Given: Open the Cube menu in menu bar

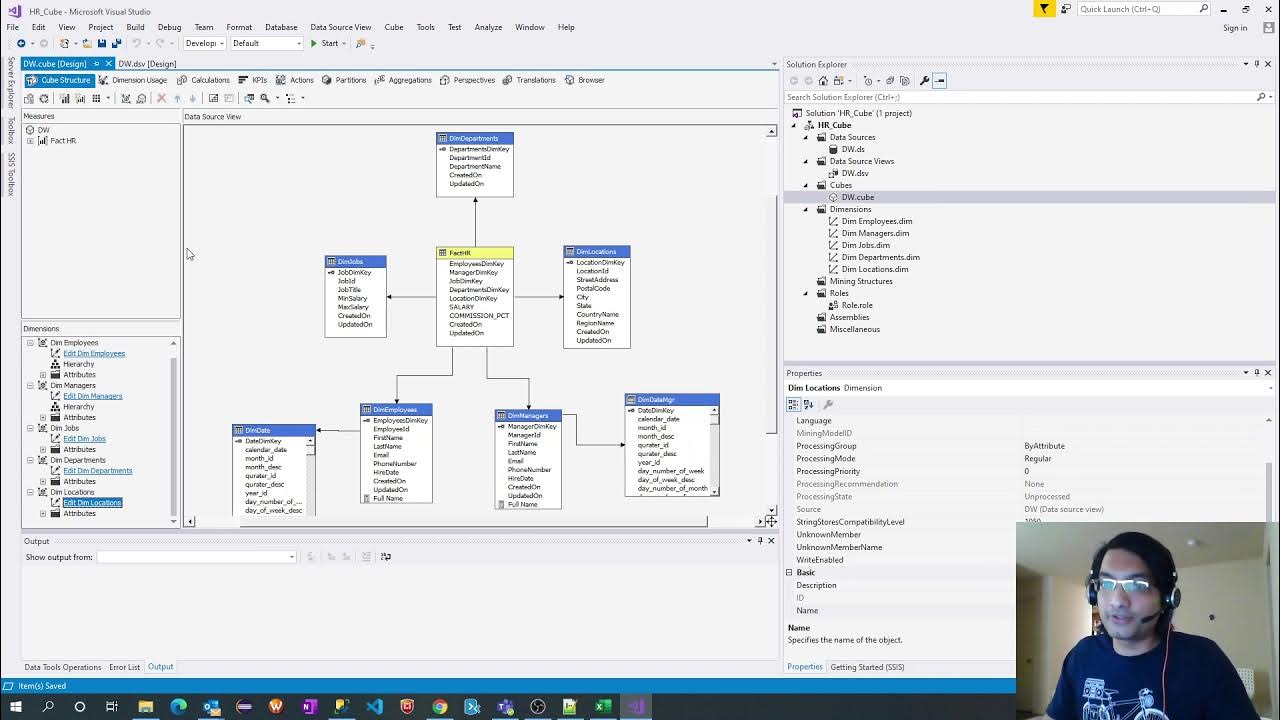Looking at the screenshot, I should coord(394,27).
